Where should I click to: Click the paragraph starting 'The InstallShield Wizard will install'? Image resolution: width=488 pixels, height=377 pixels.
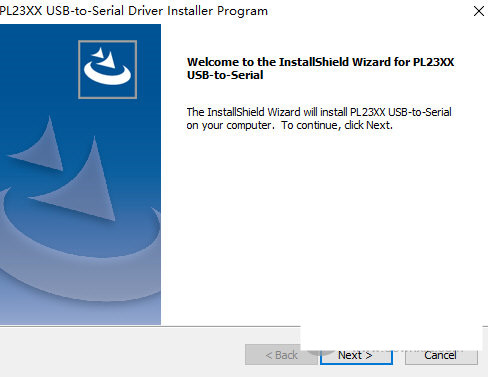tap(319, 119)
